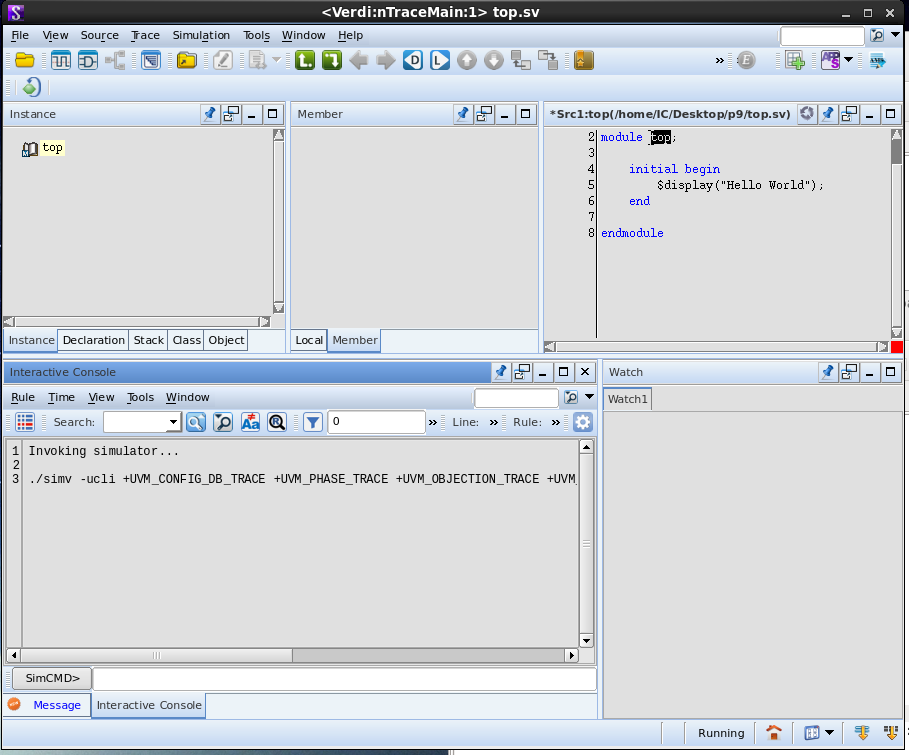Open the Trace menu
The height and width of the screenshot is (755, 909).
pyautogui.click(x=145, y=35)
